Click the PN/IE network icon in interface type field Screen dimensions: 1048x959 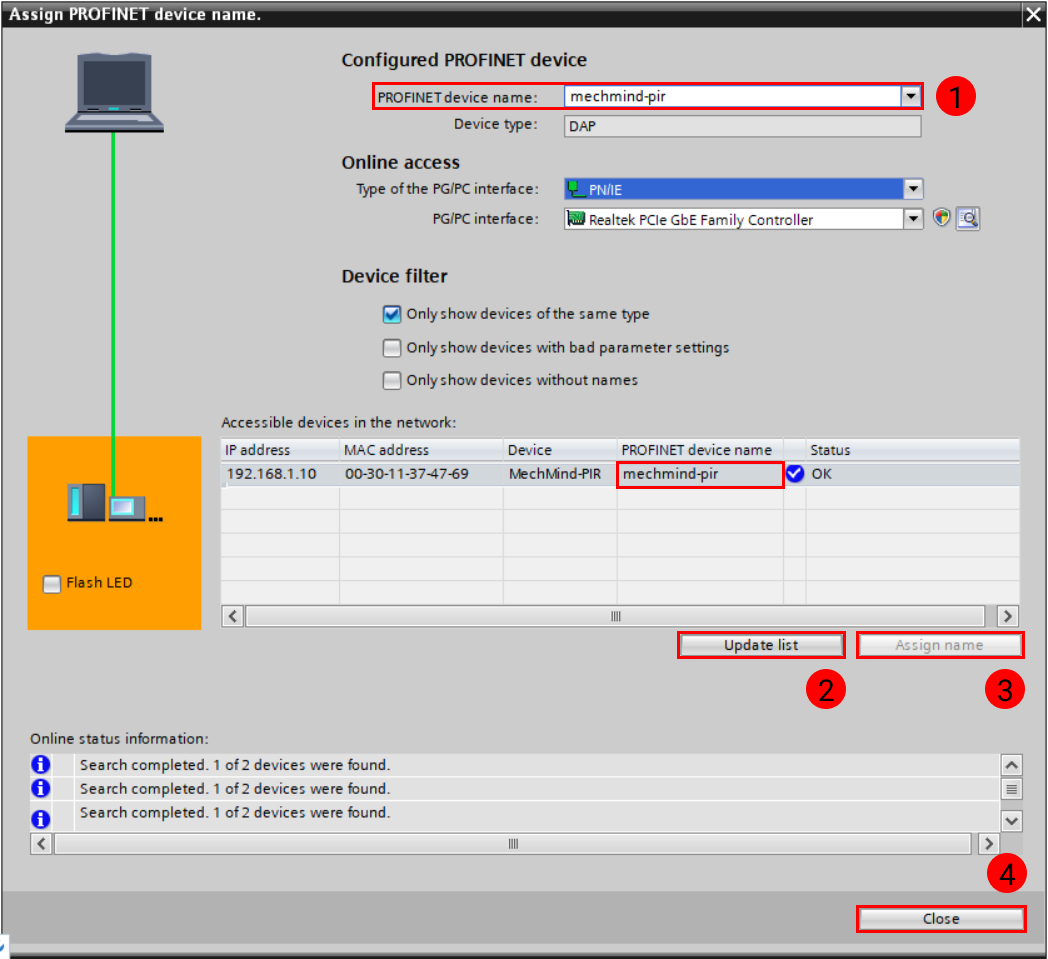(x=575, y=189)
